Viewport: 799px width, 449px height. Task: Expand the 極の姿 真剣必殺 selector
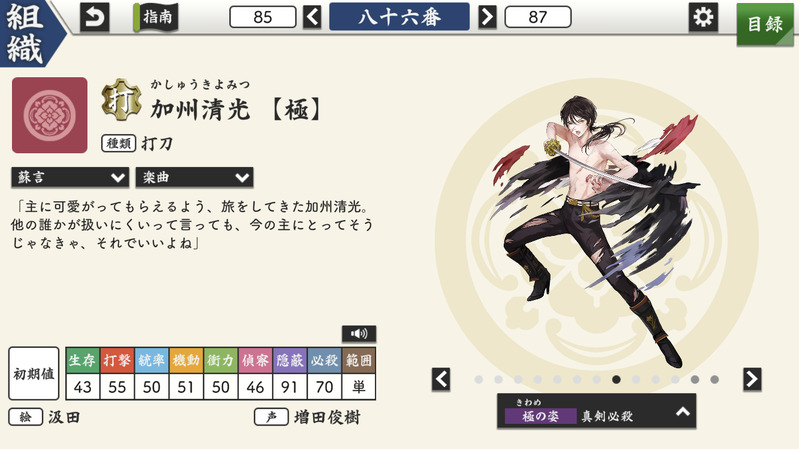point(596,411)
